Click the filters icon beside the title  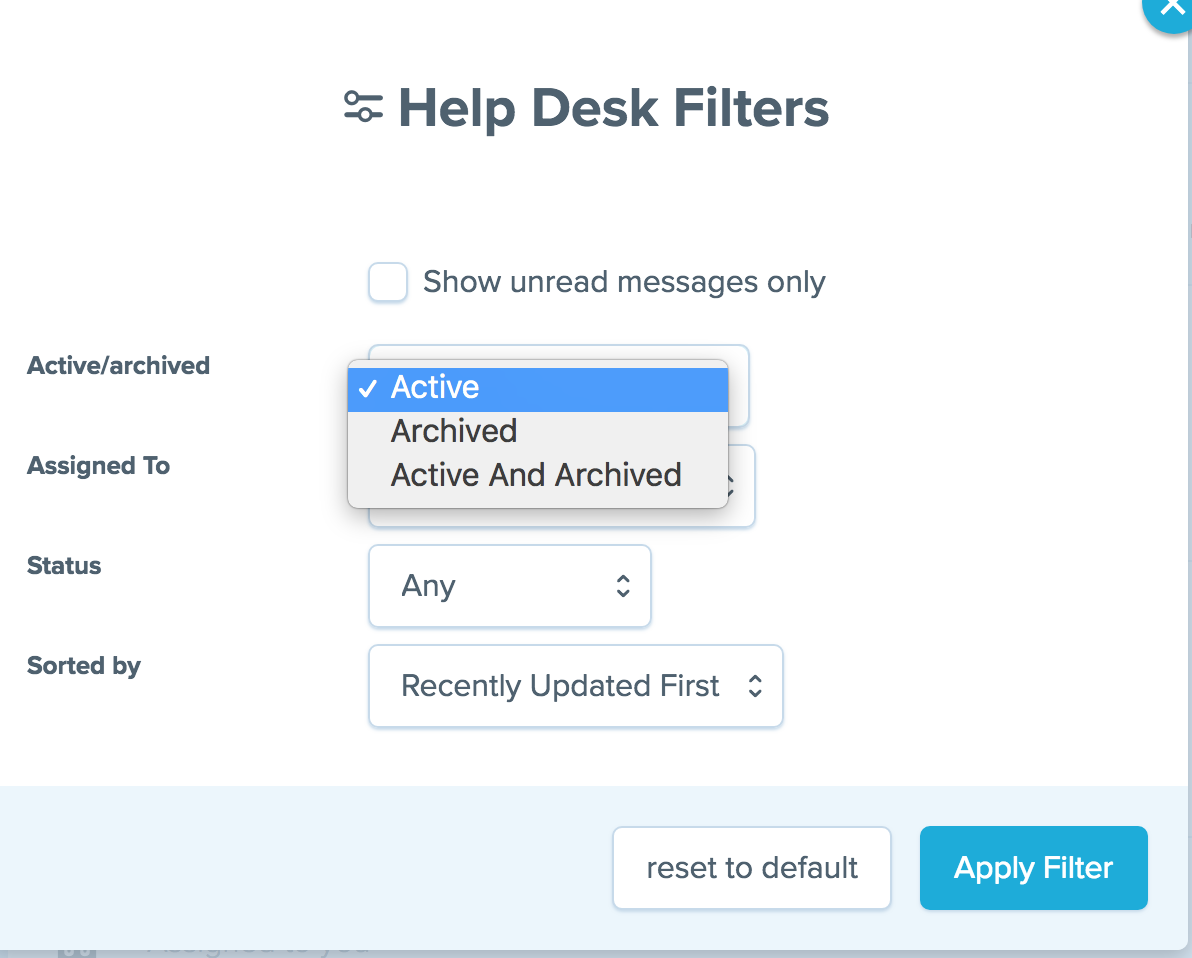(363, 106)
